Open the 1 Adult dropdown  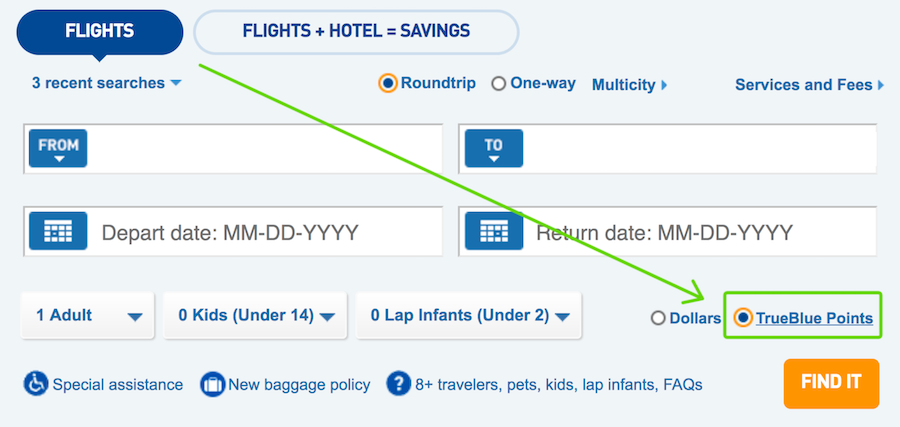click(x=87, y=315)
